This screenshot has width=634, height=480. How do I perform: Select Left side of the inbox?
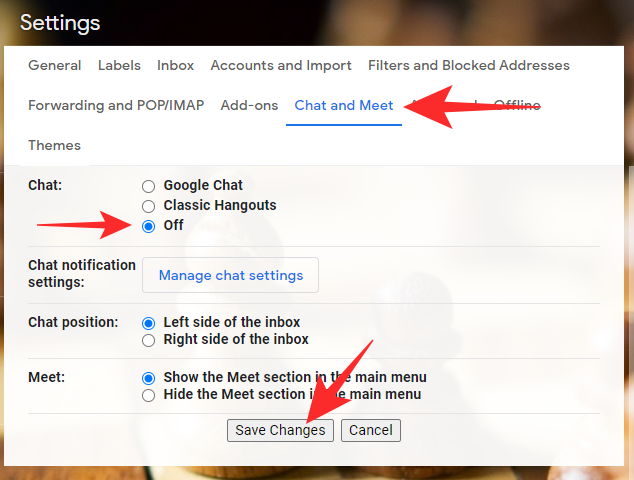tap(149, 323)
